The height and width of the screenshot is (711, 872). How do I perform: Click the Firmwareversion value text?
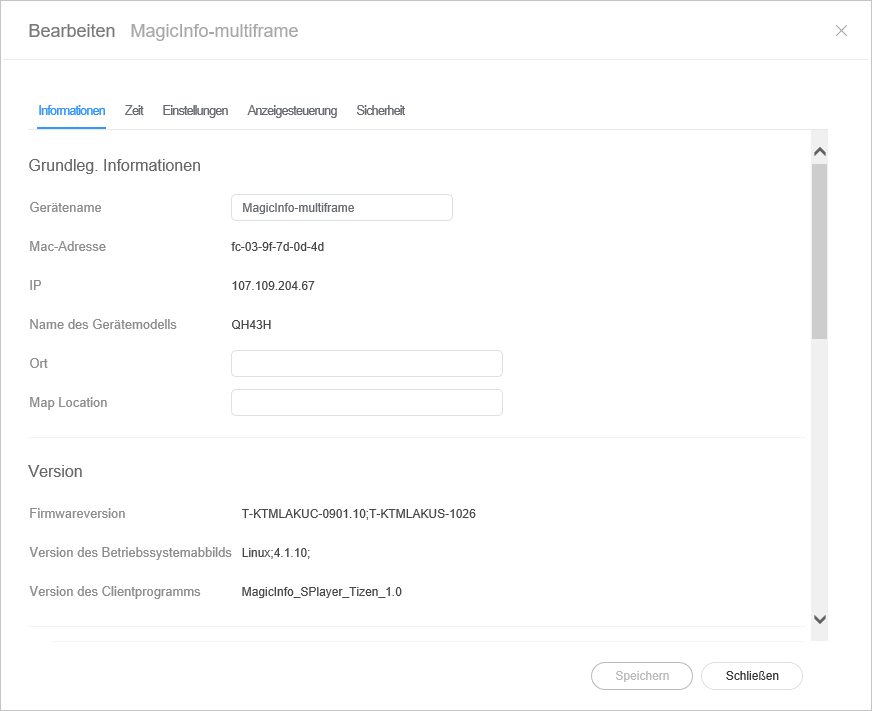pos(358,514)
